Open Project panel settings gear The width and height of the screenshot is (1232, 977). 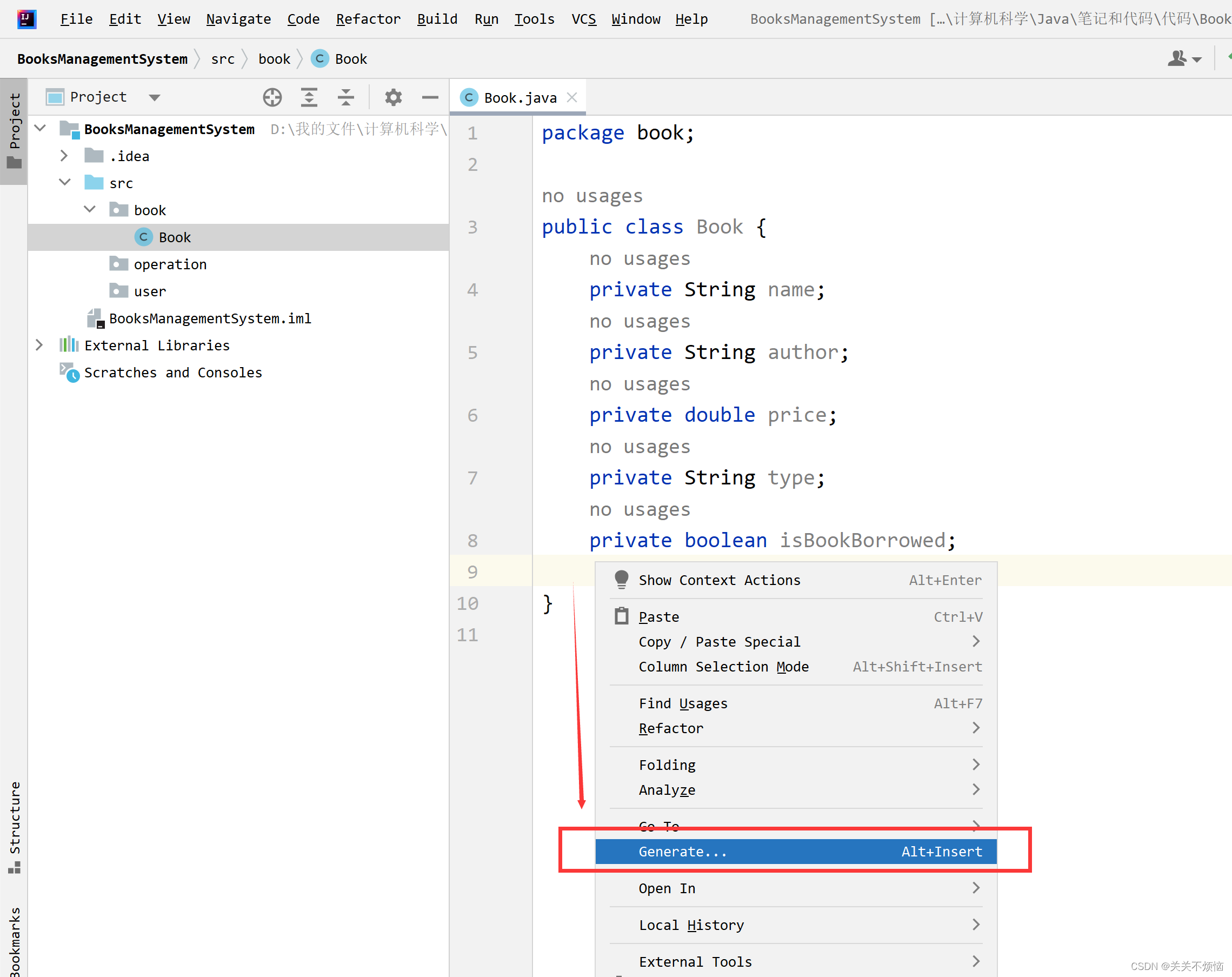point(393,97)
